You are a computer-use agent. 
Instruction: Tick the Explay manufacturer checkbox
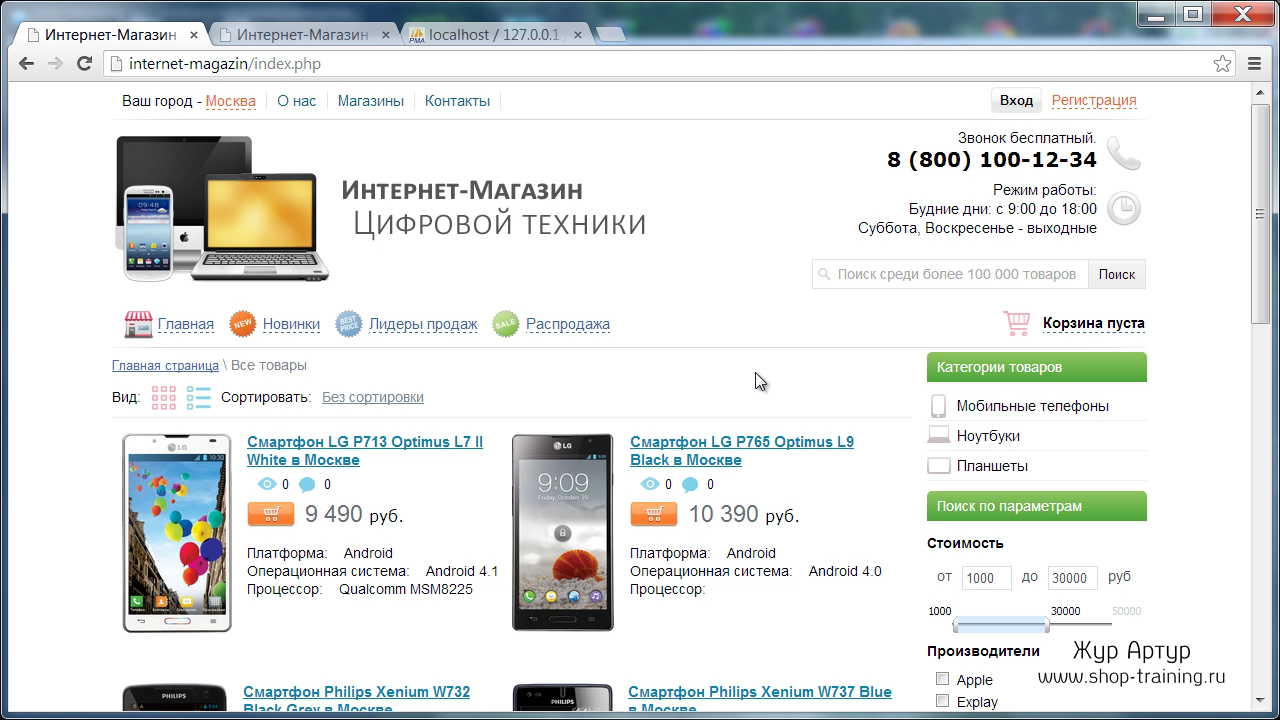[942, 701]
